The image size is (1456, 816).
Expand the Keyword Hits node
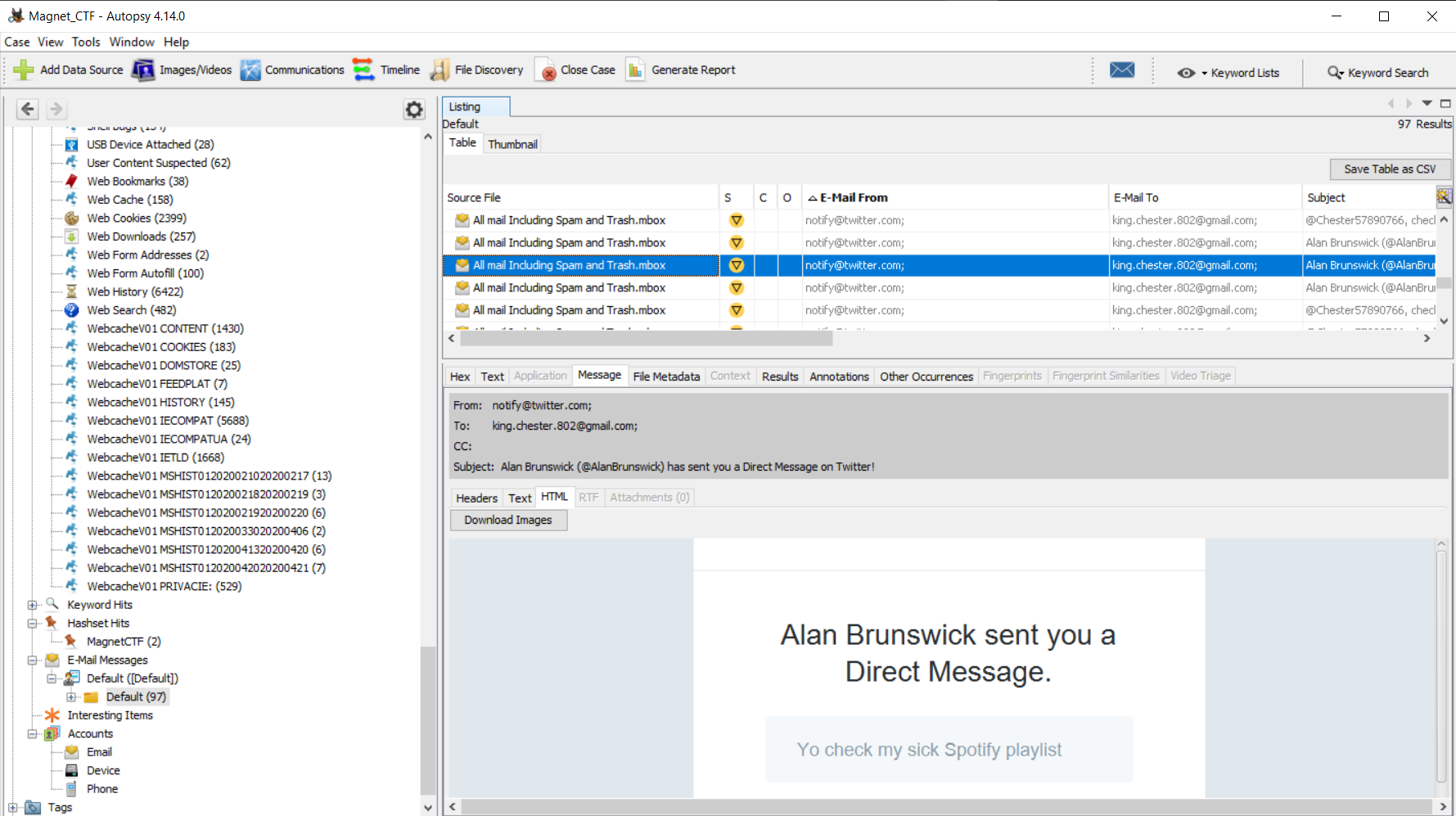pyautogui.click(x=32, y=605)
